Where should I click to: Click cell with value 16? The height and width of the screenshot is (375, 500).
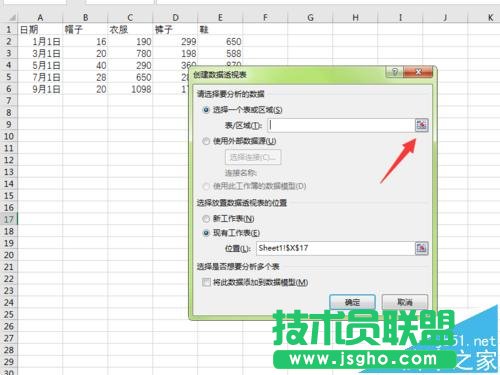click(x=85, y=42)
